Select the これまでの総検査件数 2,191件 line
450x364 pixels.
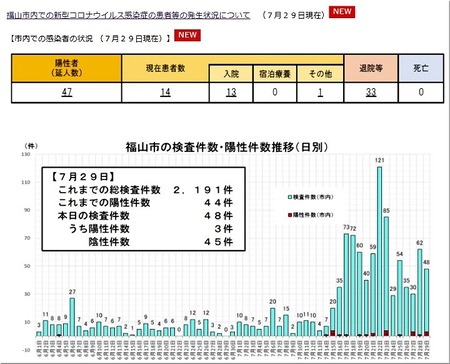pos(145,190)
